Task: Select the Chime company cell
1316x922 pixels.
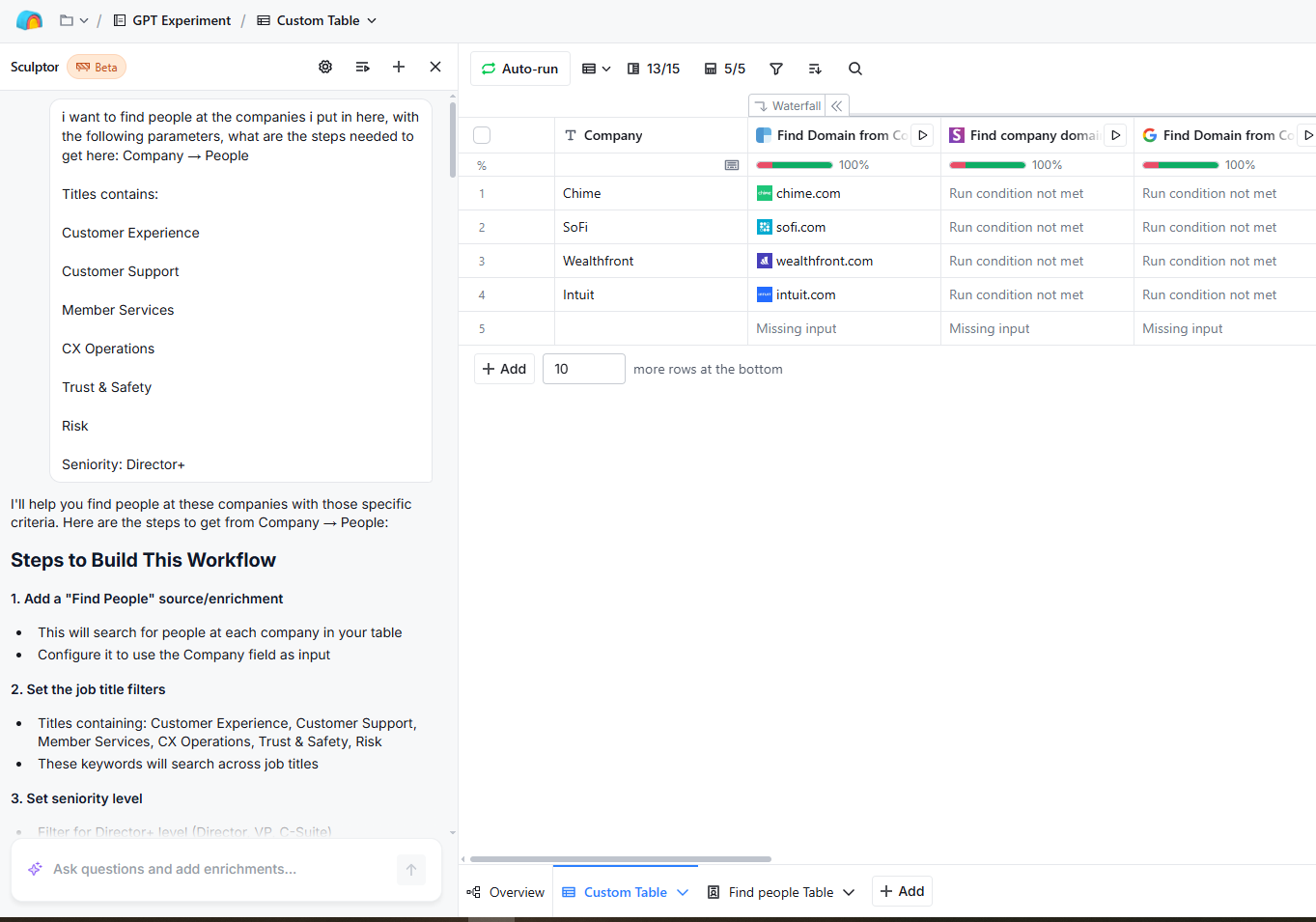Action: [651, 193]
